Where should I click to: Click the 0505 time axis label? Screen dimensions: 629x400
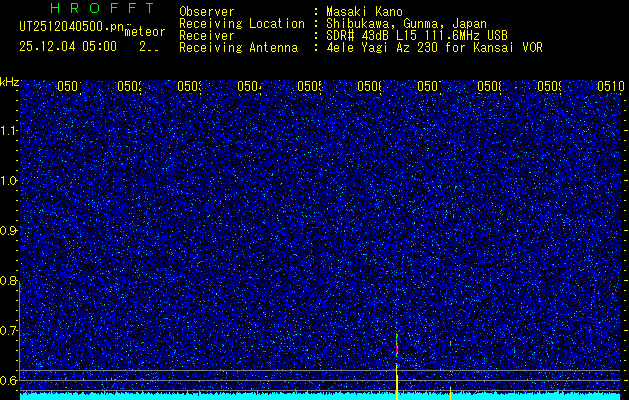point(309,86)
